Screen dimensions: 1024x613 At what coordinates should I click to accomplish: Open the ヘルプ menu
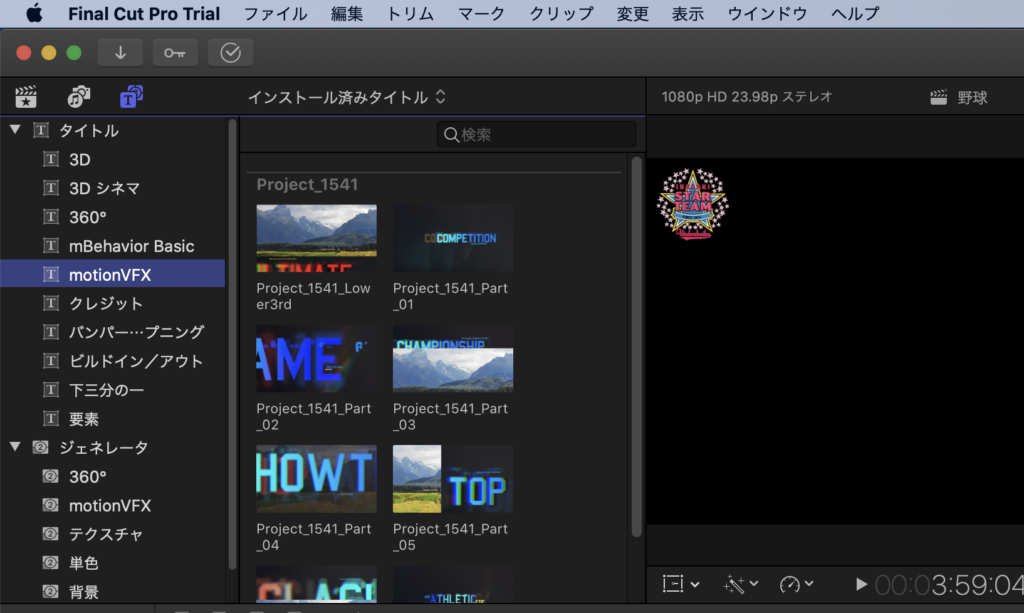coord(855,14)
